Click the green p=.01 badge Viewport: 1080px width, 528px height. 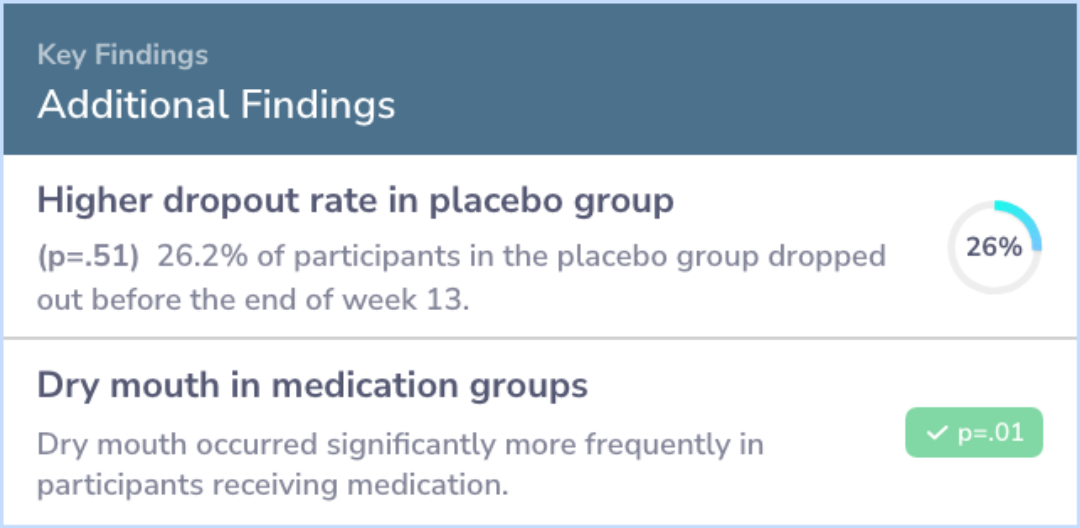click(974, 433)
